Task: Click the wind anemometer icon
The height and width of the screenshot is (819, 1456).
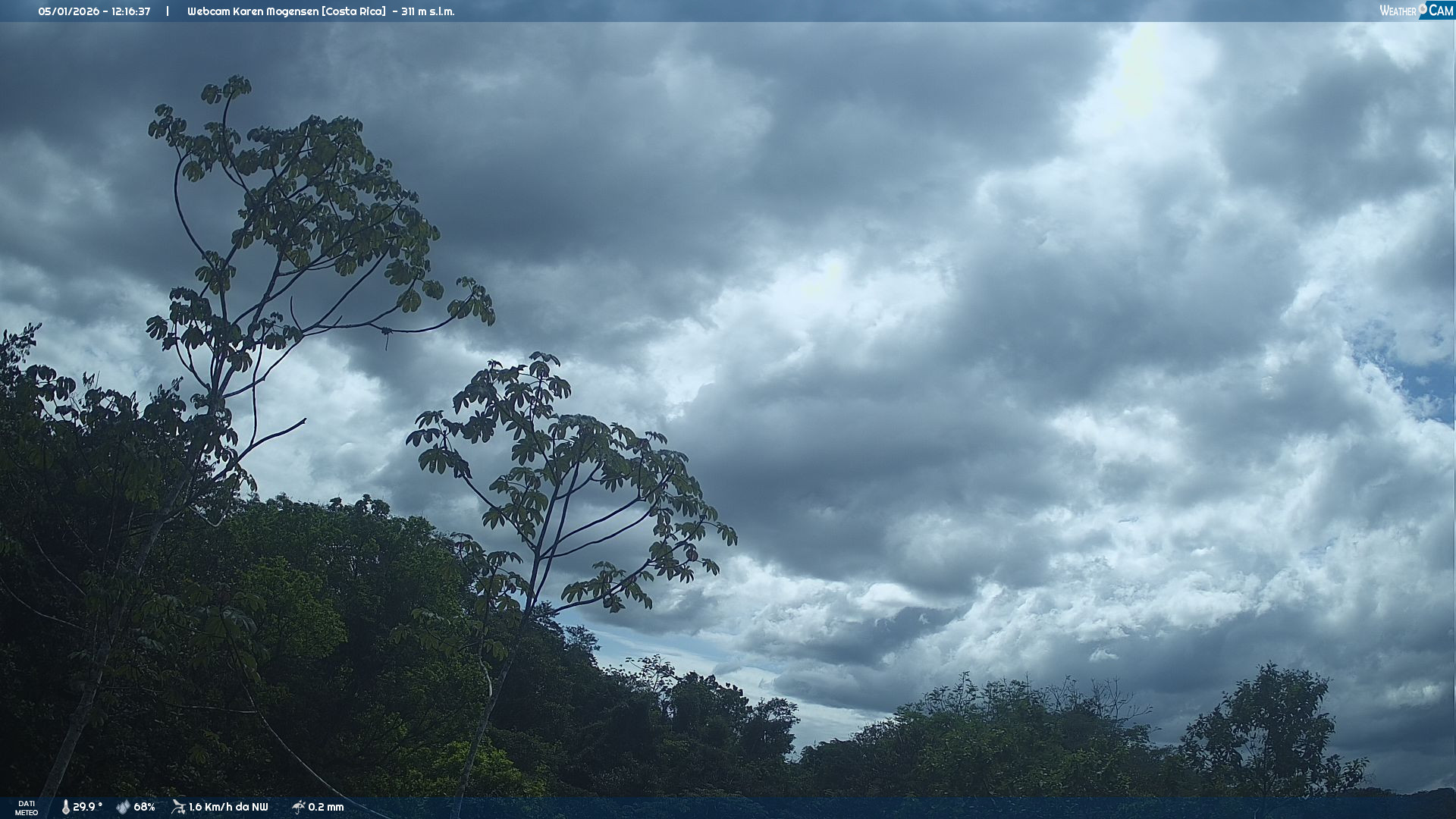Action: point(178,807)
